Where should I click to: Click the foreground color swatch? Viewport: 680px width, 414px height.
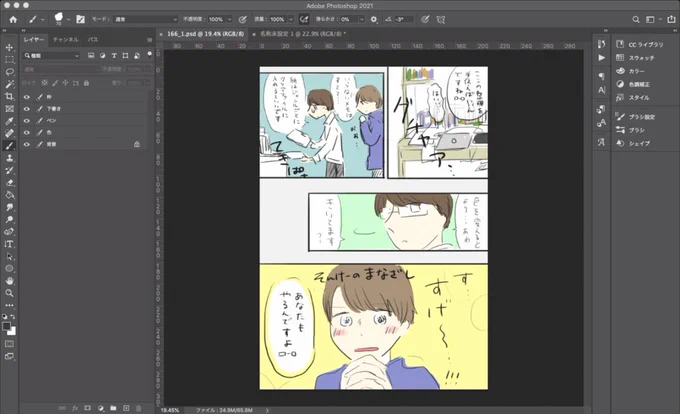[x=7, y=326]
